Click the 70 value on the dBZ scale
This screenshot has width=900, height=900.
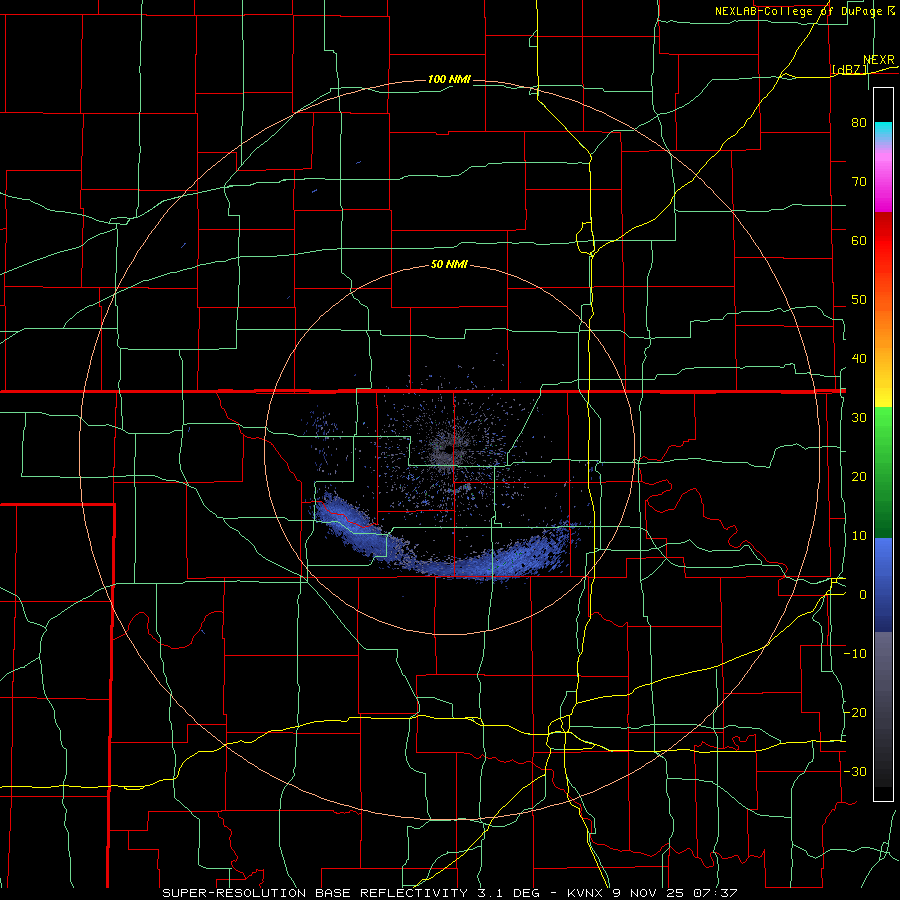click(x=859, y=181)
